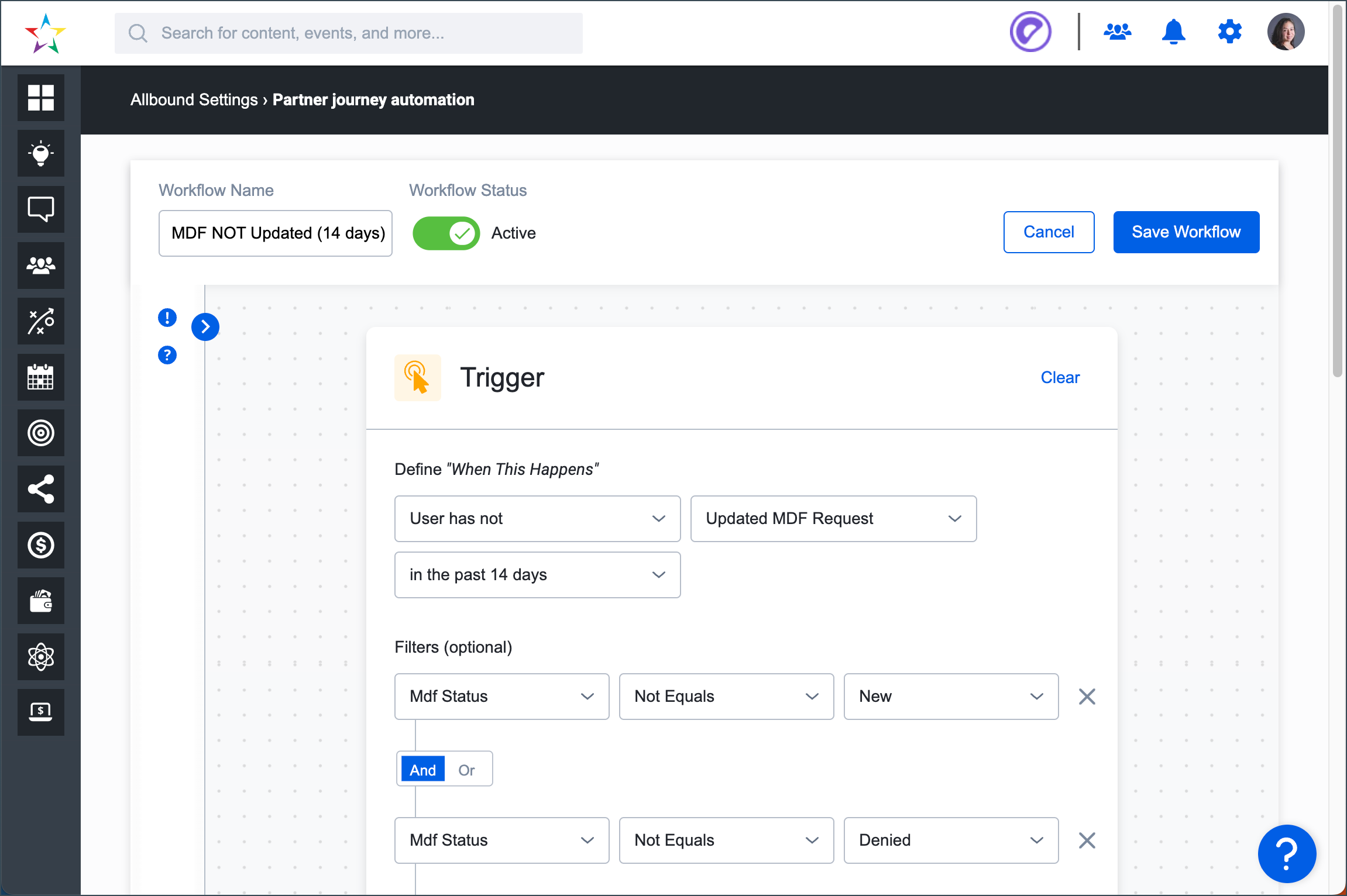Click the page vertical scrollbar
The width and height of the screenshot is (1347, 896).
(x=1337, y=191)
